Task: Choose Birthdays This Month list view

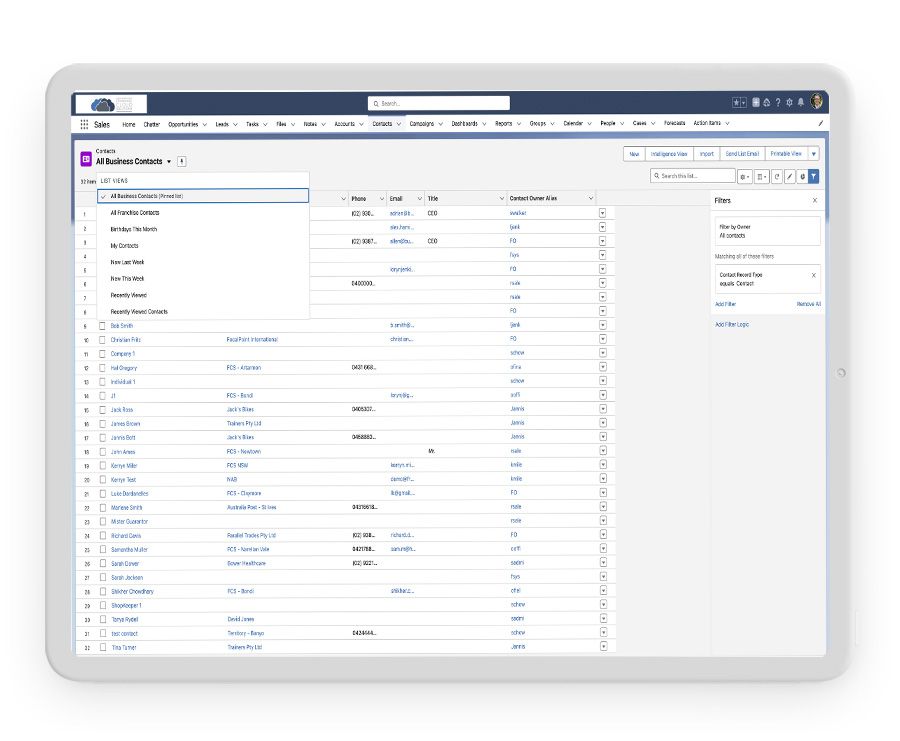Action: pos(133,229)
